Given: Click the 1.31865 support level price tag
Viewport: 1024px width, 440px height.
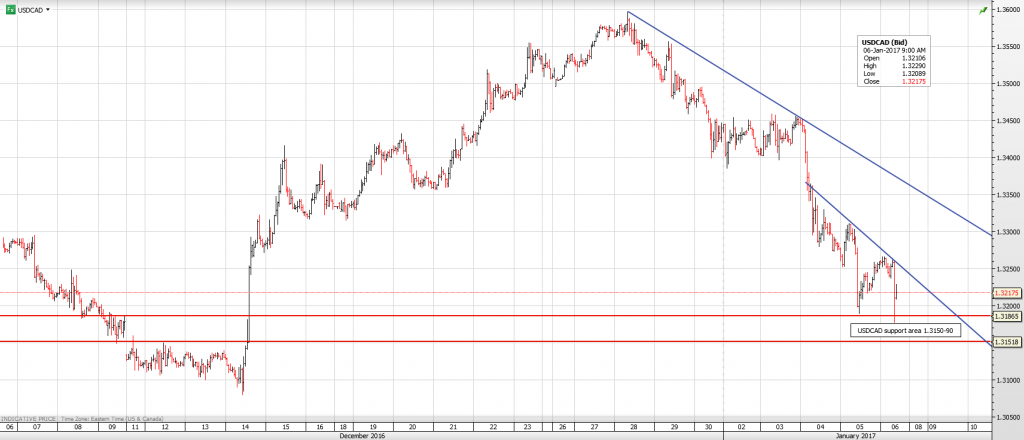Looking at the screenshot, I should (x=1005, y=316).
